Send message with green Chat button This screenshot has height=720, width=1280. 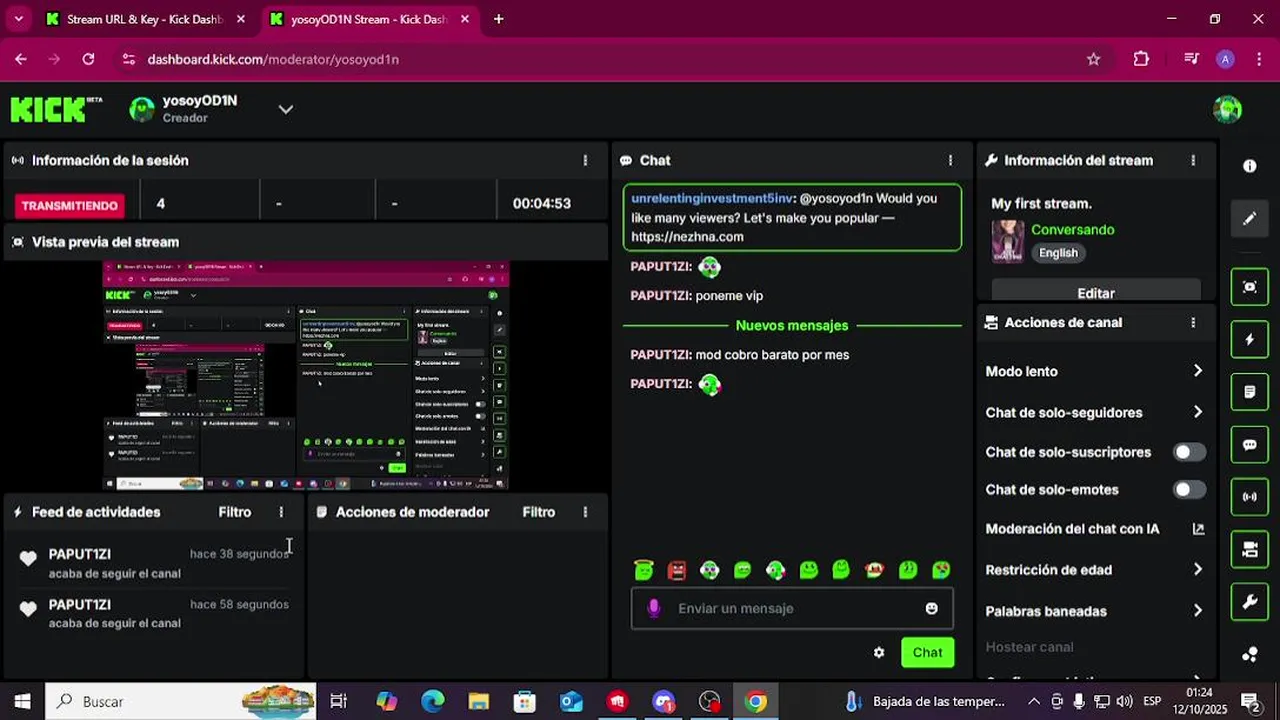click(x=927, y=653)
